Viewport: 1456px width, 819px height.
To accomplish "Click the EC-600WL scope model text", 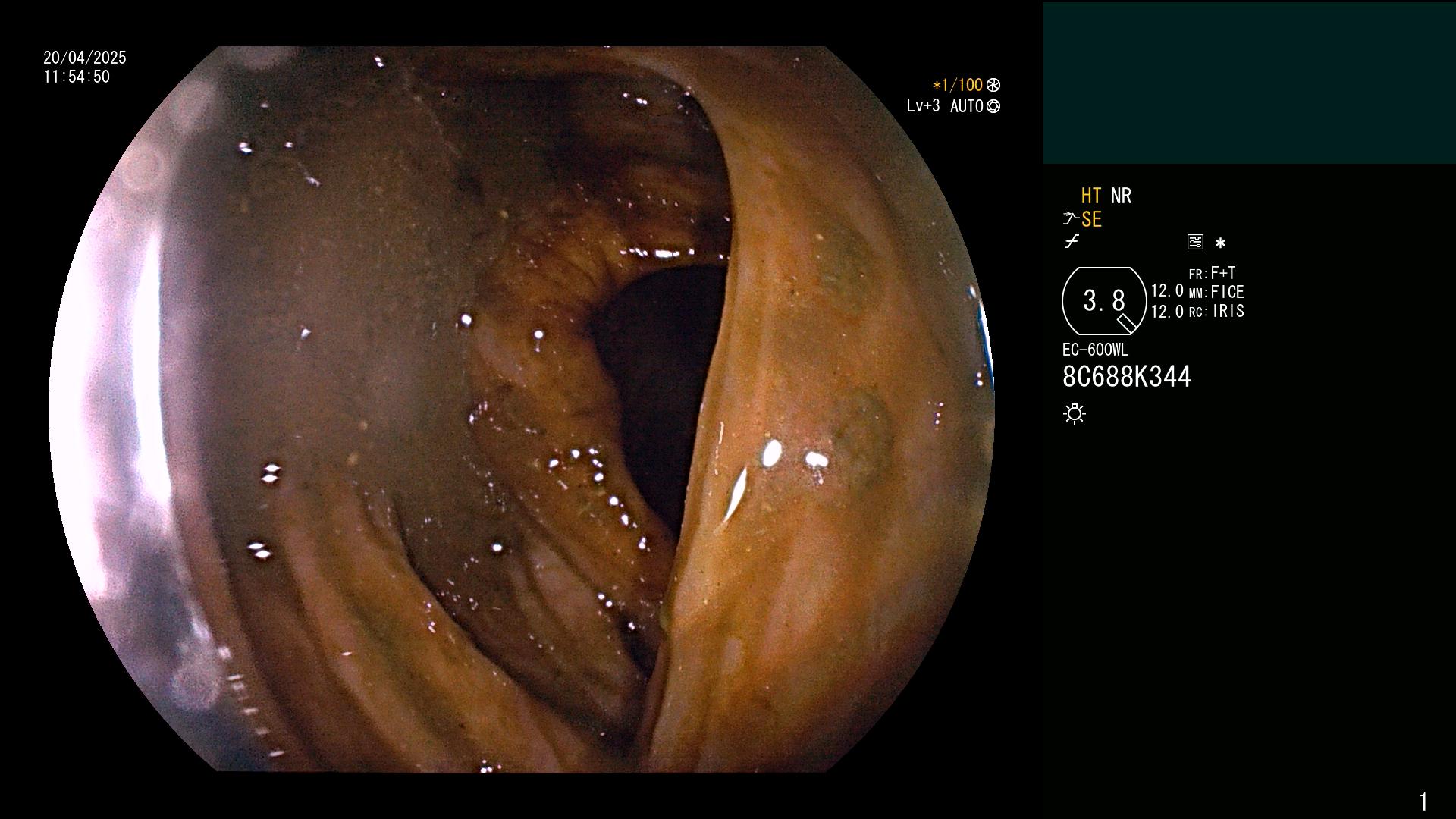I will (1095, 350).
